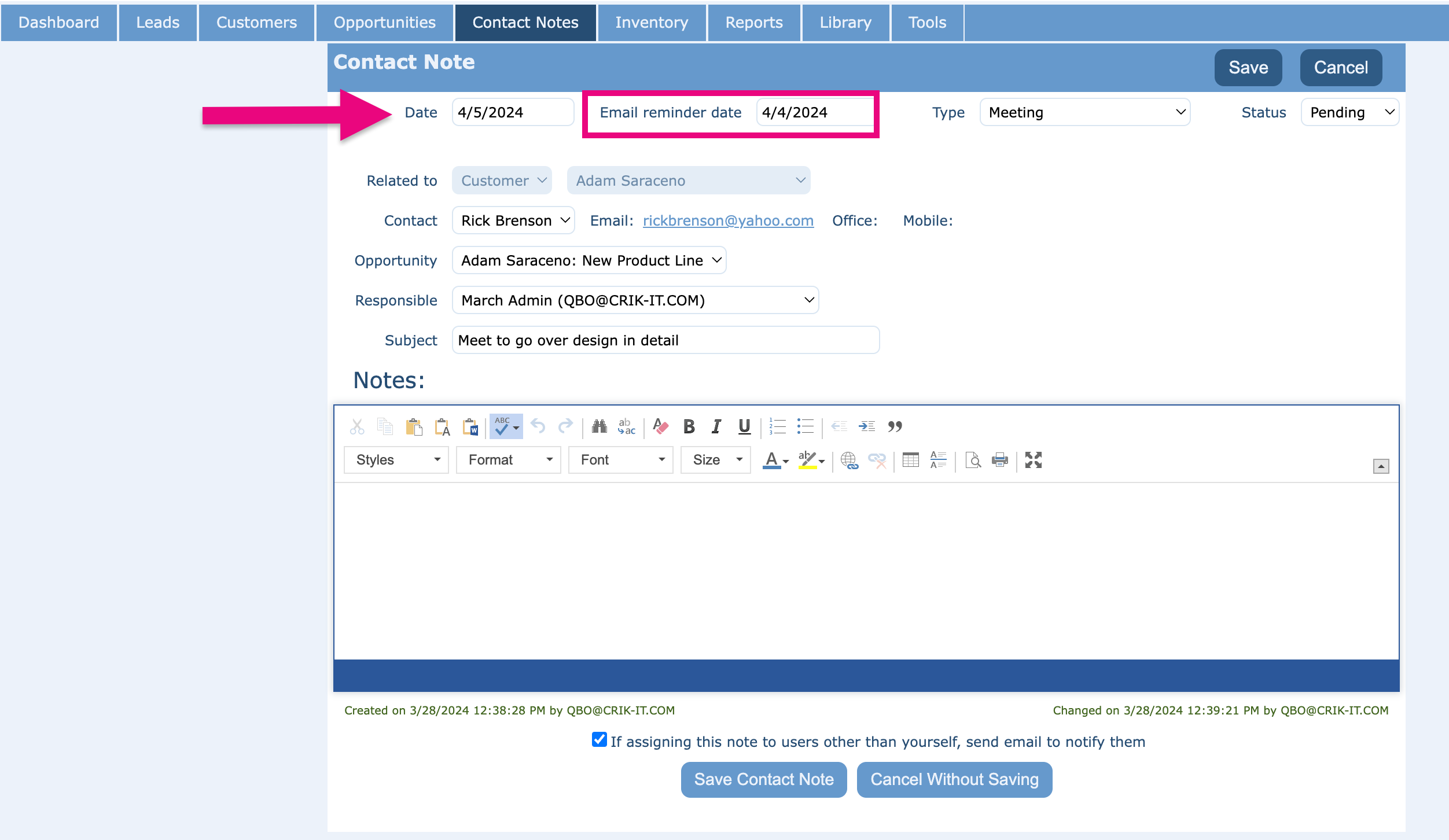This screenshot has width=1449, height=840.
Task: Click the Print icon in editor toolbar
Action: coord(999,460)
